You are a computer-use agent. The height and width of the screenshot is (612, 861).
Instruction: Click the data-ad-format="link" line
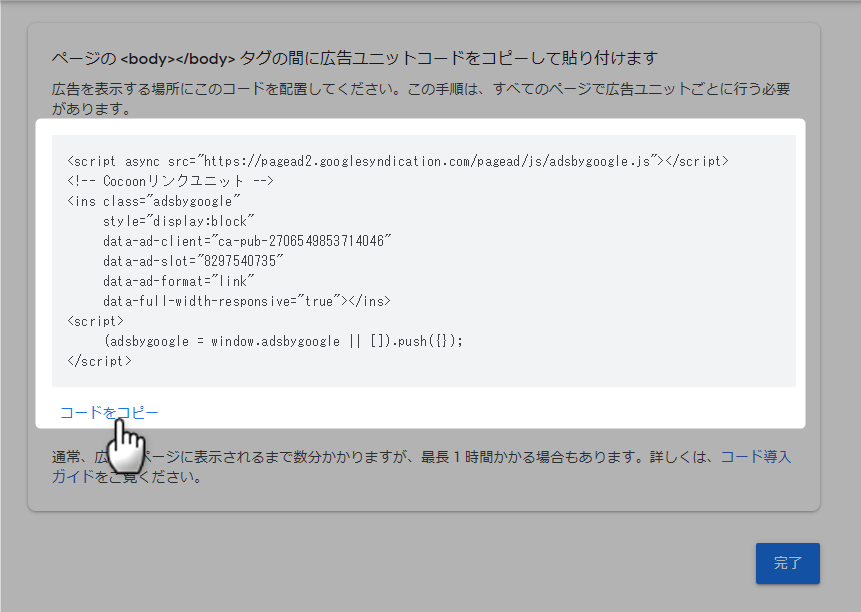tap(178, 281)
